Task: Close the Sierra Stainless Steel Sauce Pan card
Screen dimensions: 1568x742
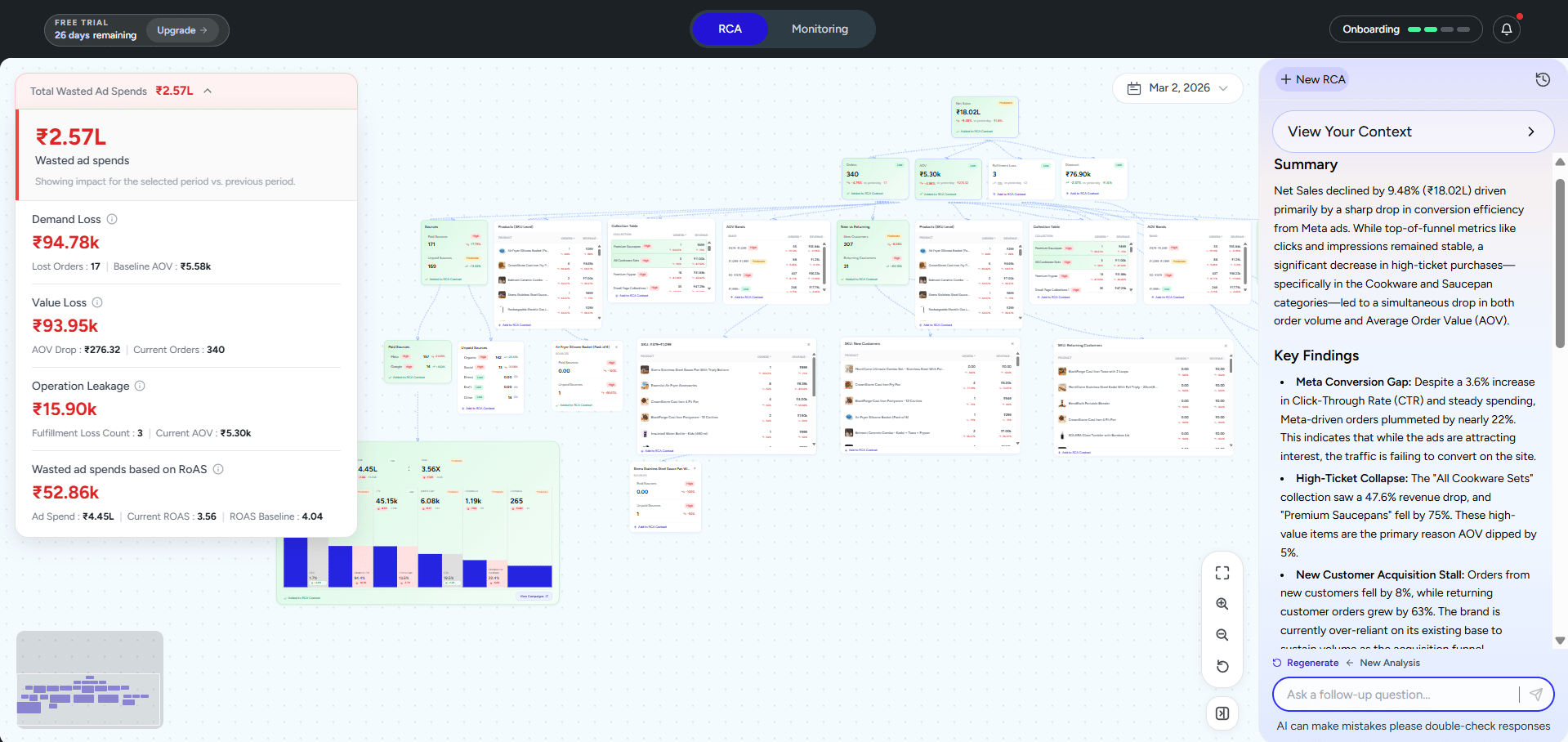Action: point(695,468)
